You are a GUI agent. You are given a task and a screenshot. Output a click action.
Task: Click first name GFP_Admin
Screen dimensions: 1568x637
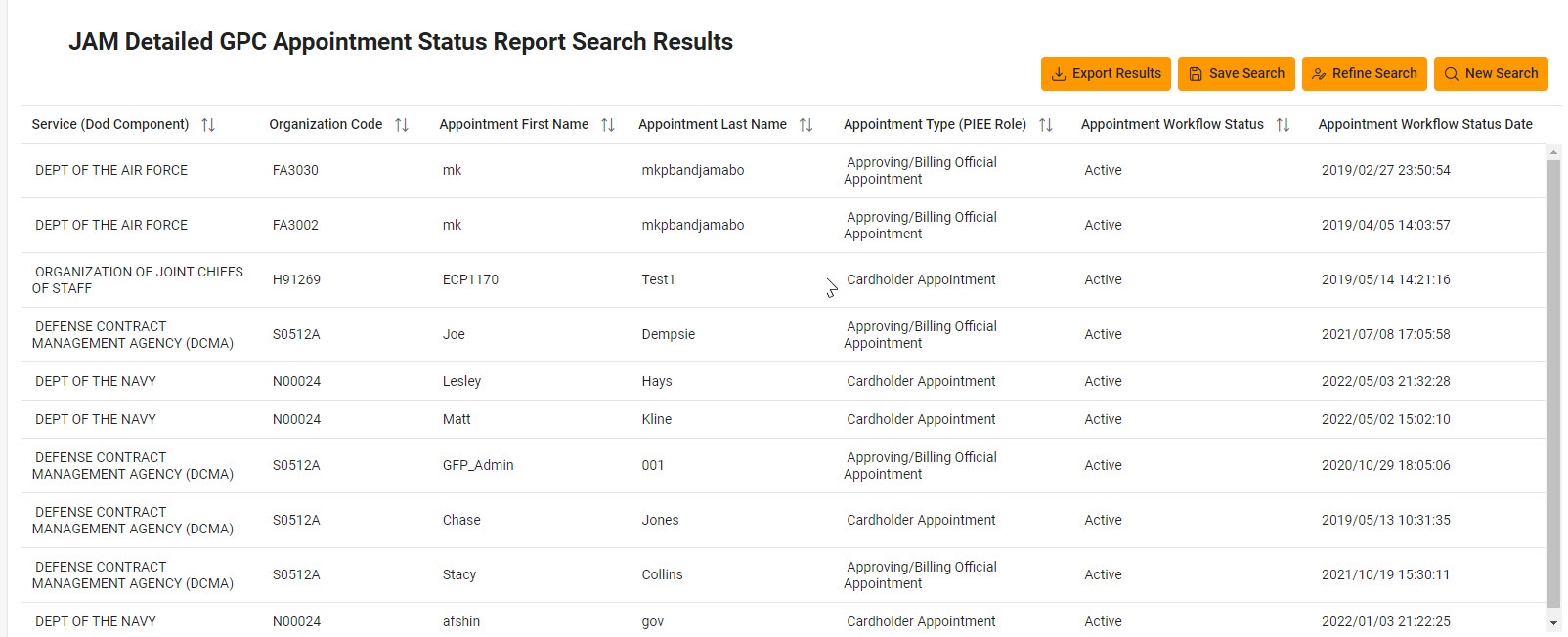coord(478,465)
